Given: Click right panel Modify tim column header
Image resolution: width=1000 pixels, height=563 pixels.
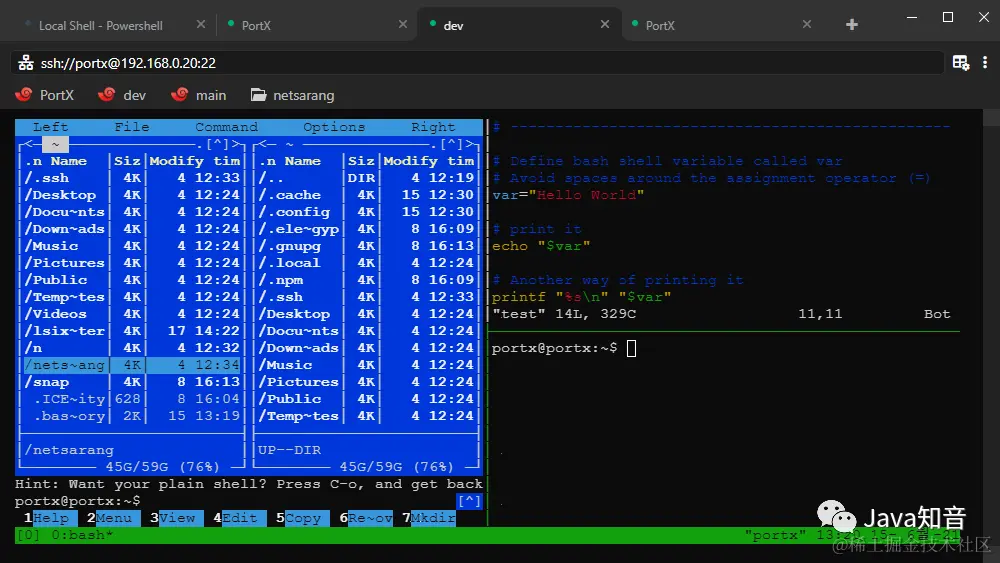Looking at the screenshot, I should pos(429,161).
